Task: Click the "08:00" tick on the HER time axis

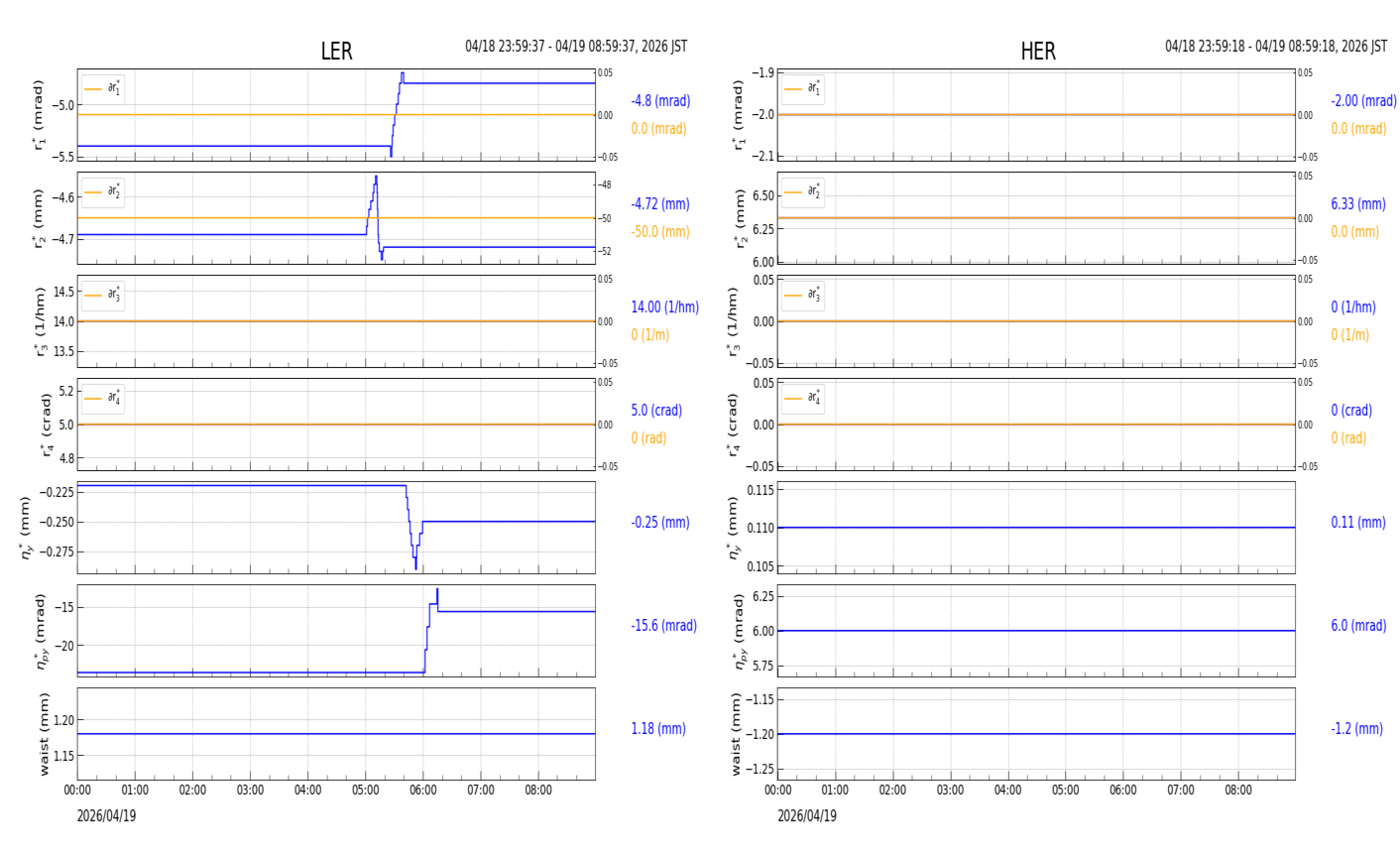Action: pyautogui.click(x=1238, y=791)
